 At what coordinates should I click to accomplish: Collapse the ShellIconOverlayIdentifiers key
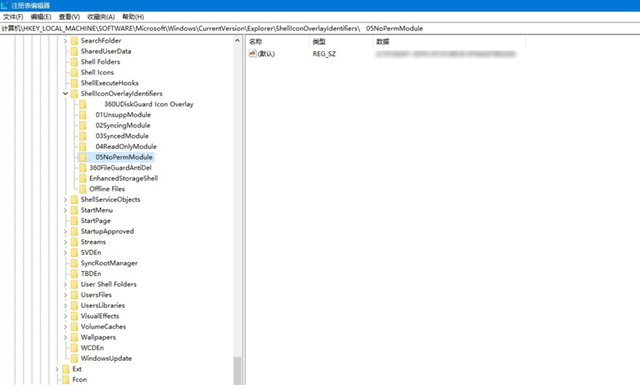pyautogui.click(x=65, y=93)
